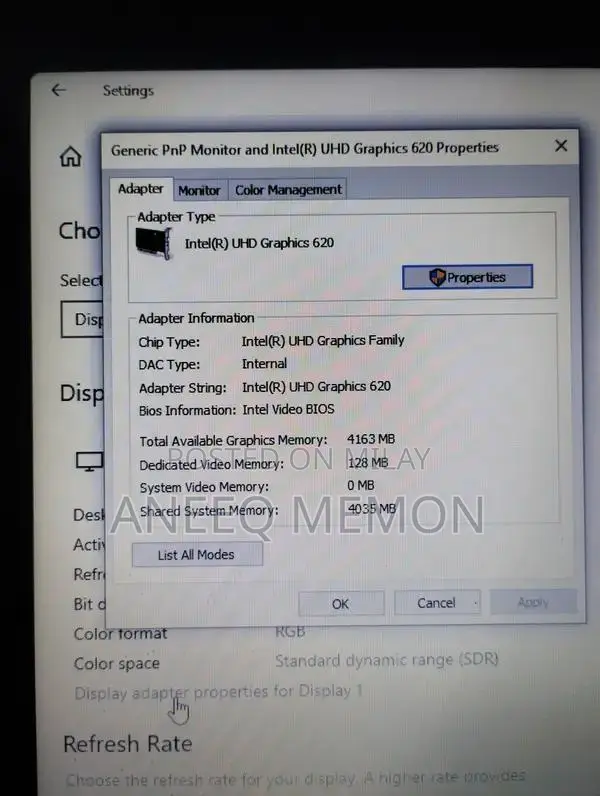Click Chip Type value UHD Graphics Family
This screenshot has height=796, width=600.
(323, 341)
